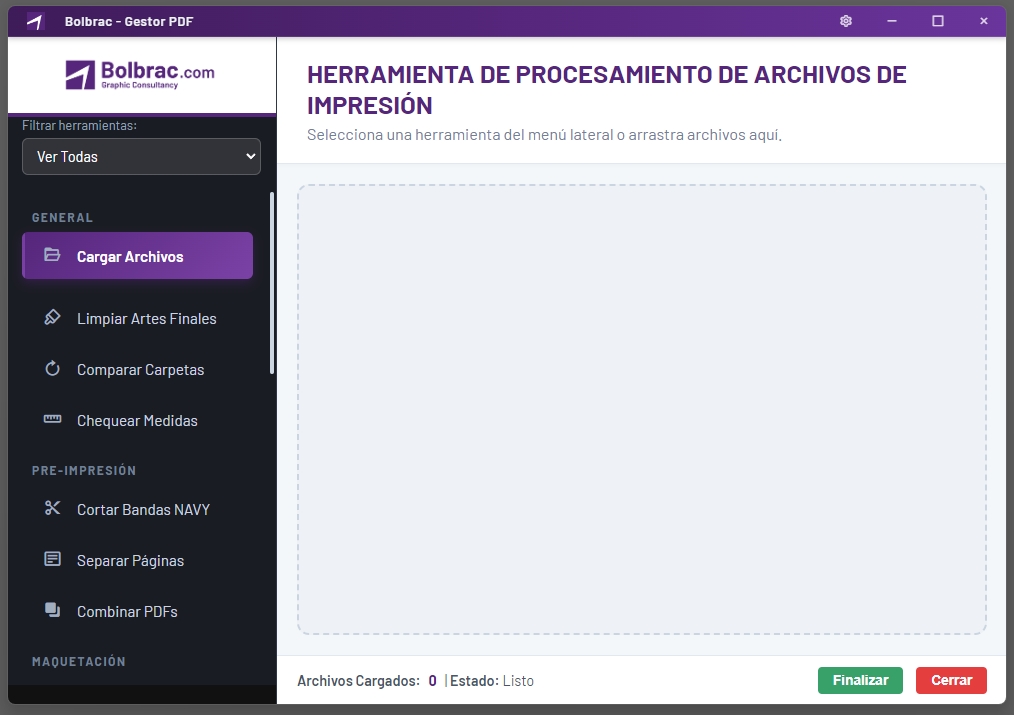Click the page icon for Separar Páginas
The image size is (1014, 715).
pyautogui.click(x=52, y=559)
